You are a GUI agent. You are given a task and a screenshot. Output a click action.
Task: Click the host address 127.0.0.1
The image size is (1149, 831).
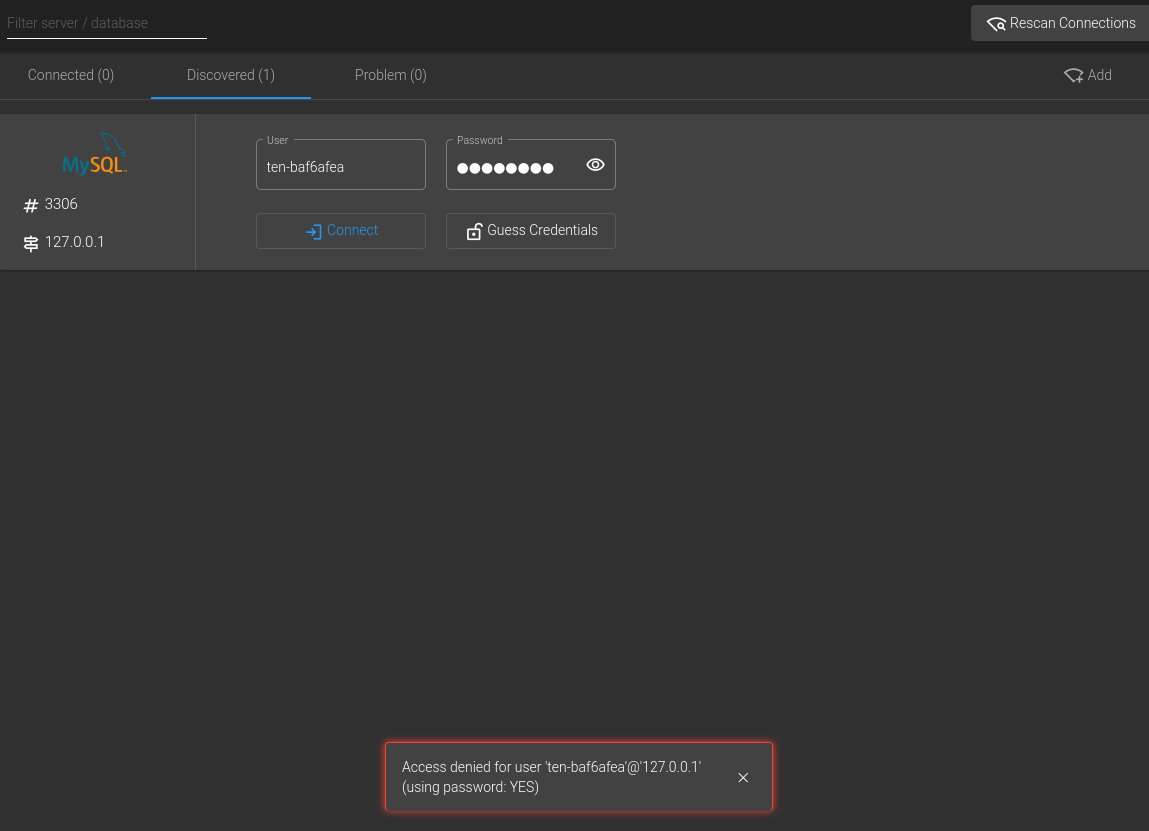[75, 243]
